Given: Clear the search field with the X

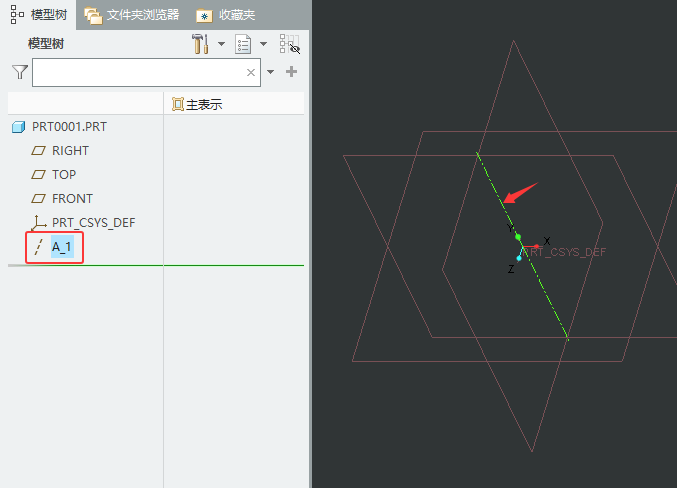Looking at the screenshot, I should click(251, 73).
